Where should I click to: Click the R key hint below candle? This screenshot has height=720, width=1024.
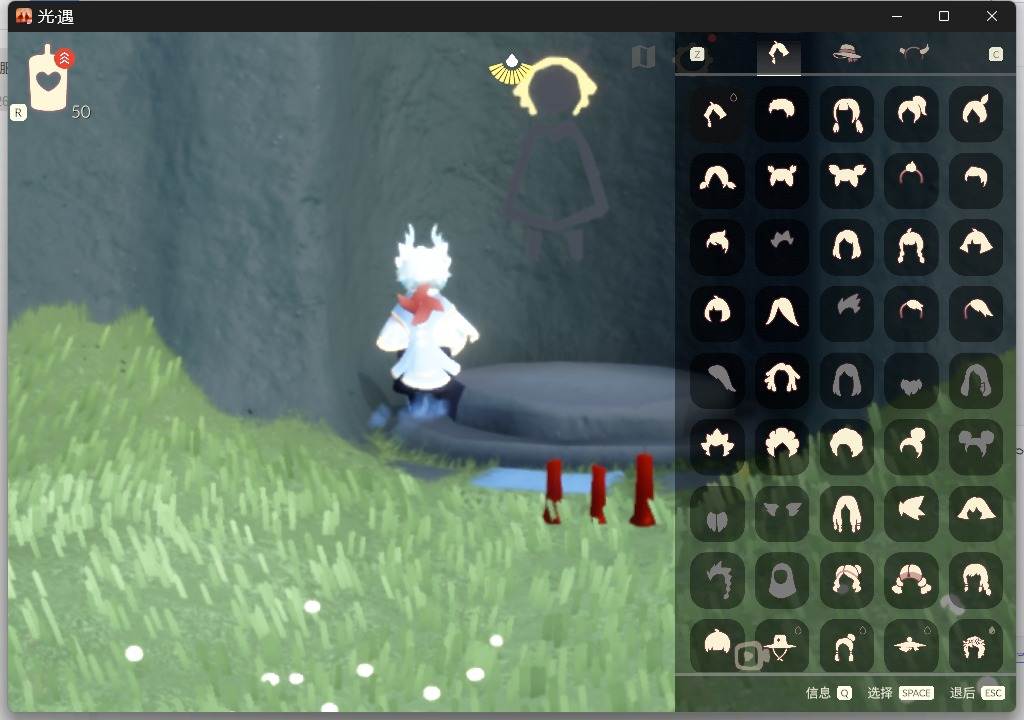coord(18,113)
